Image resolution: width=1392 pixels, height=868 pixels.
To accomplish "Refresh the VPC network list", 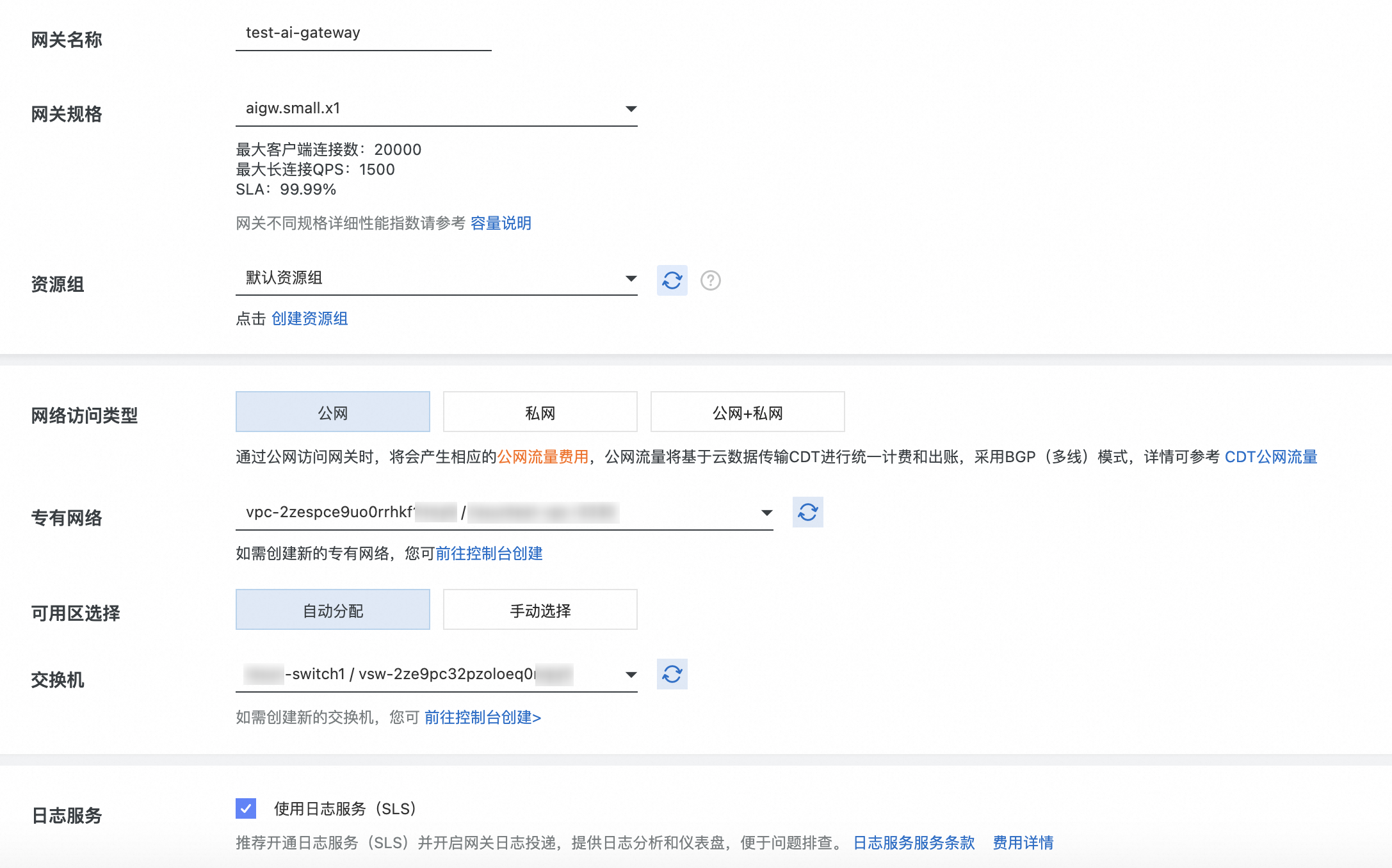I will click(807, 512).
